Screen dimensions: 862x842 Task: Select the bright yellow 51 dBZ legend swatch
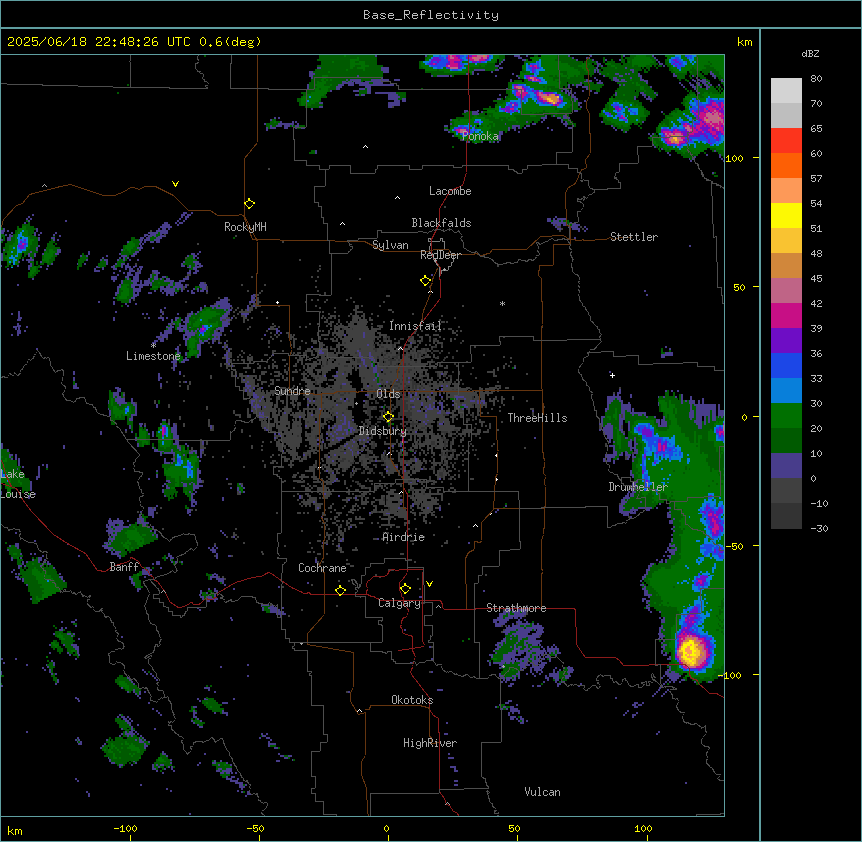786,215
